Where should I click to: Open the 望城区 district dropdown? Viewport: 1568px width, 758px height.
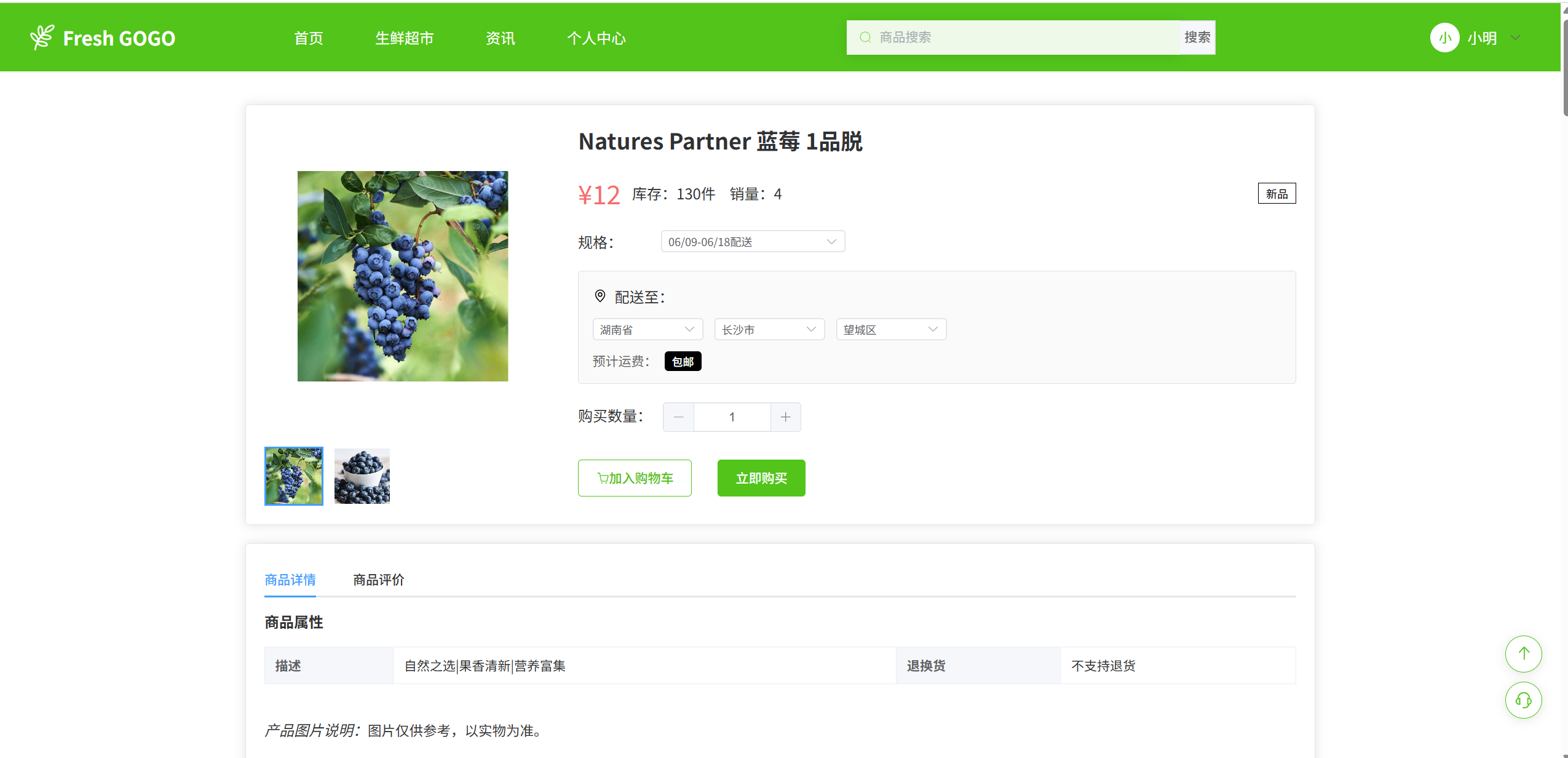click(x=890, y=330)
